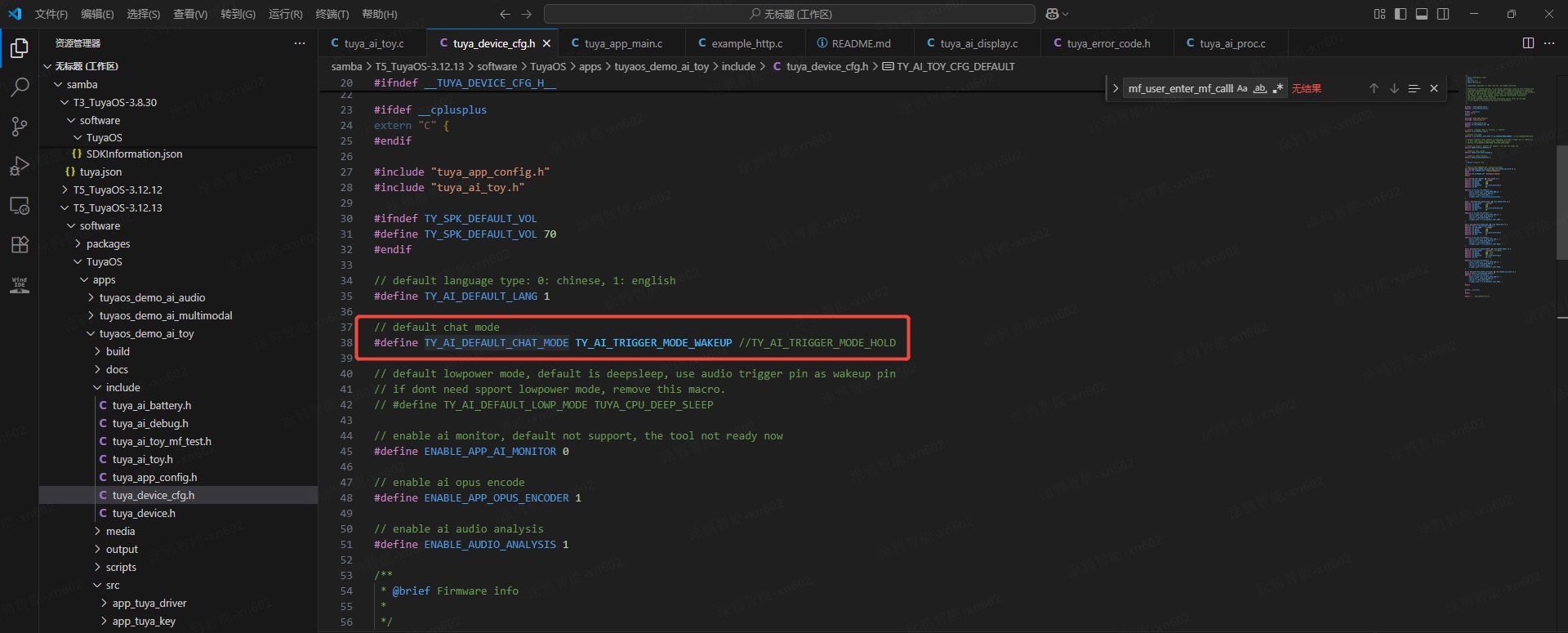Click the find input field
Image resolution: width=1568 pixels, height=633 pixels.
[x=1179, y=88]
